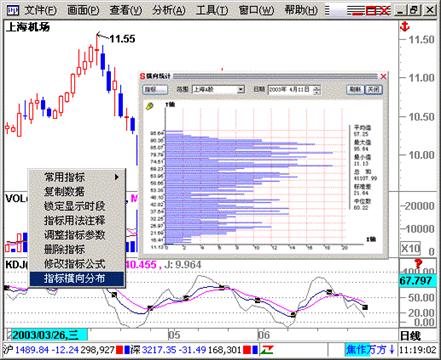Click the X10 volume scale icon
Screen dimensions: 441x360
point(410,248)
